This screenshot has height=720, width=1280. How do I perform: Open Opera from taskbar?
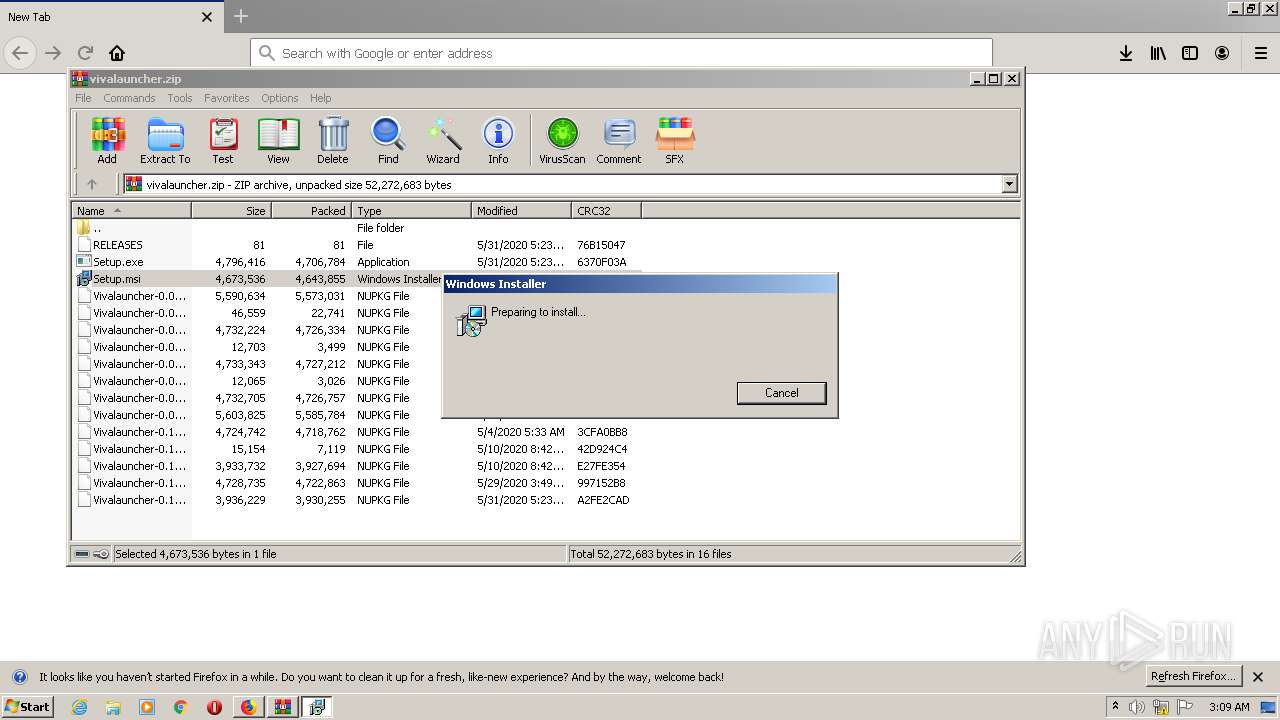pos(214,707)
